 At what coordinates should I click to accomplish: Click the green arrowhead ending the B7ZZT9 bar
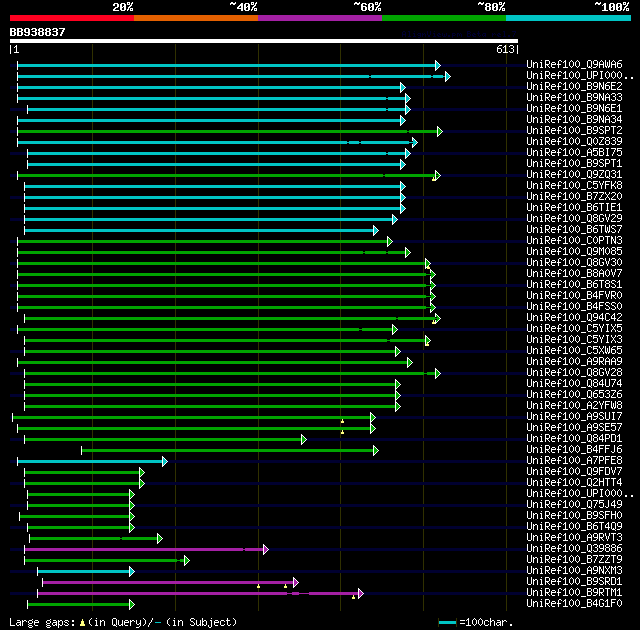(x=187, y=560)
